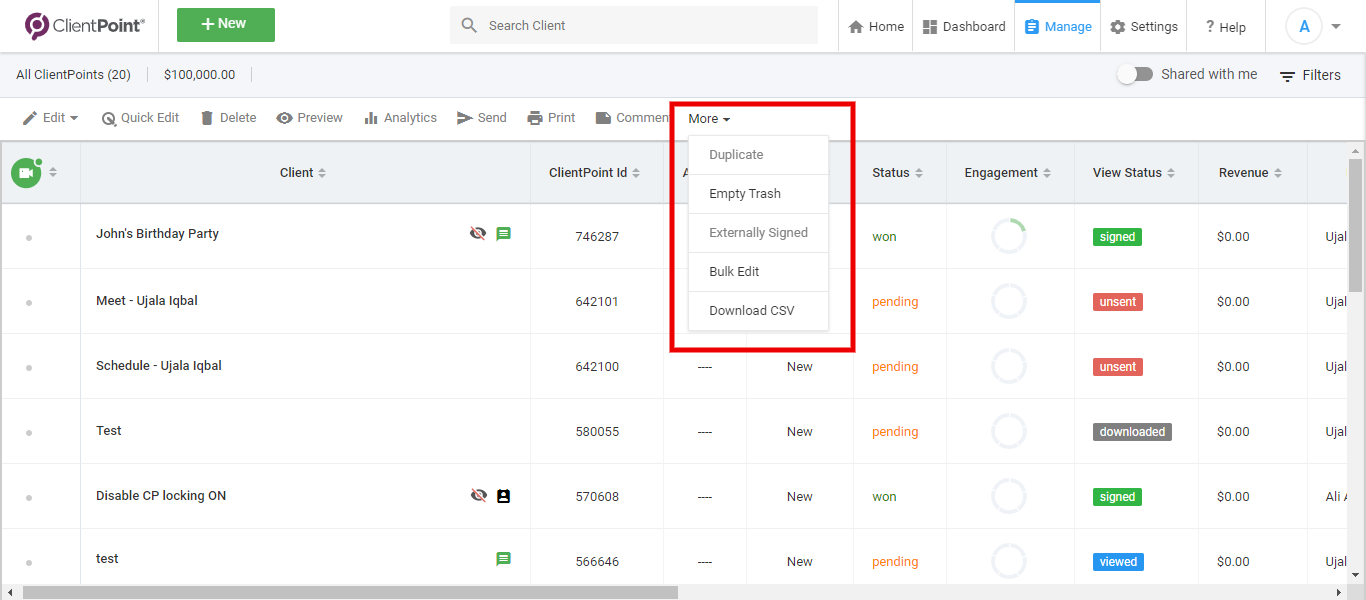Click the Delete trash icon

tap(207, 118)
